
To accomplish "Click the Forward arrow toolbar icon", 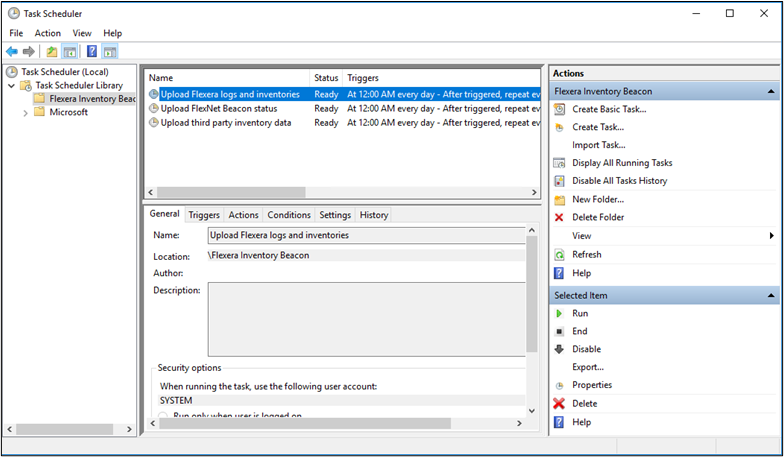I will click(x=28, y=51).
